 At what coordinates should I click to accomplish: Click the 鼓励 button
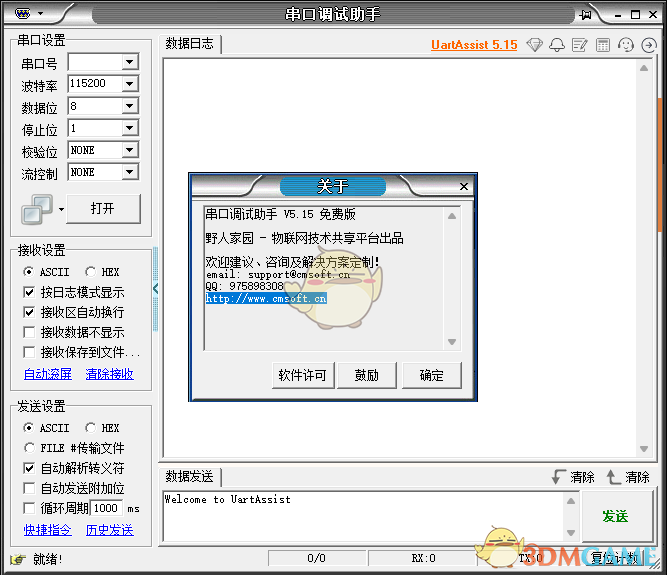pyautogui.click(x=367, y=375)
